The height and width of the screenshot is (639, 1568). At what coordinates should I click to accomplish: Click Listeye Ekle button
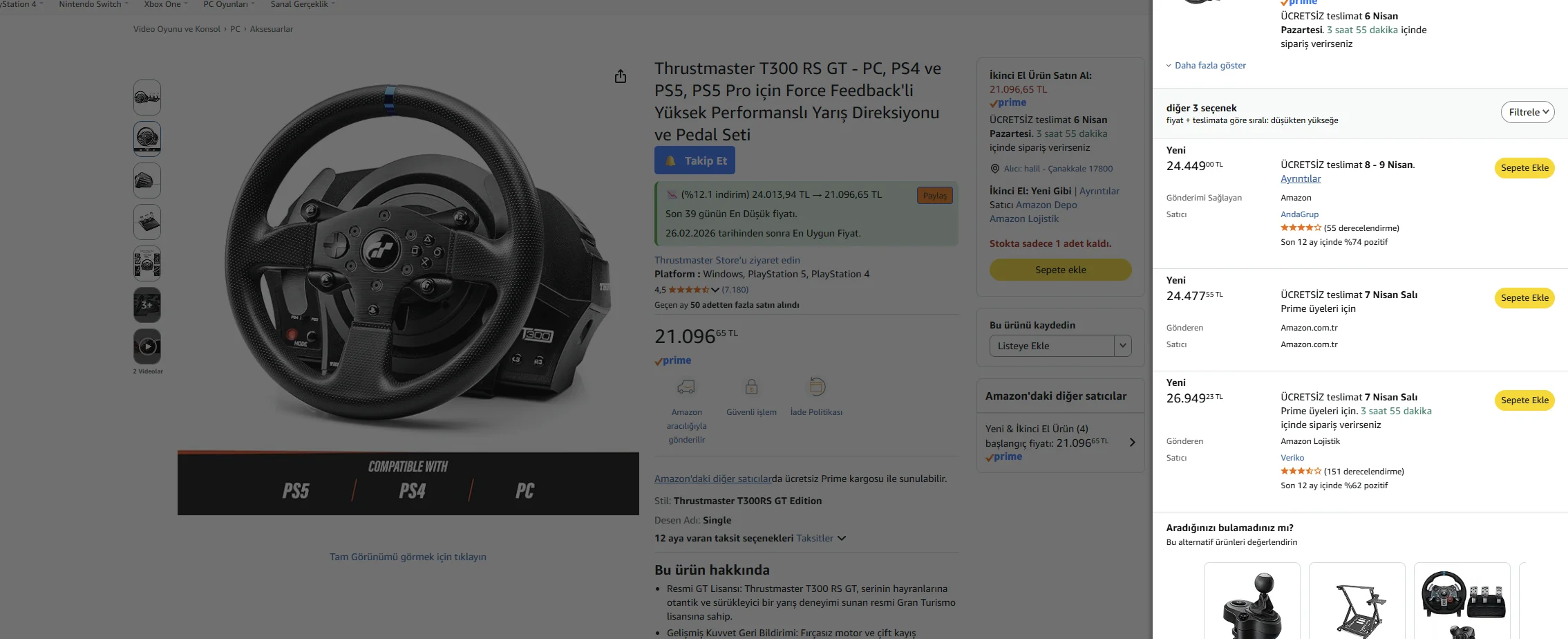click(1052, 346)
